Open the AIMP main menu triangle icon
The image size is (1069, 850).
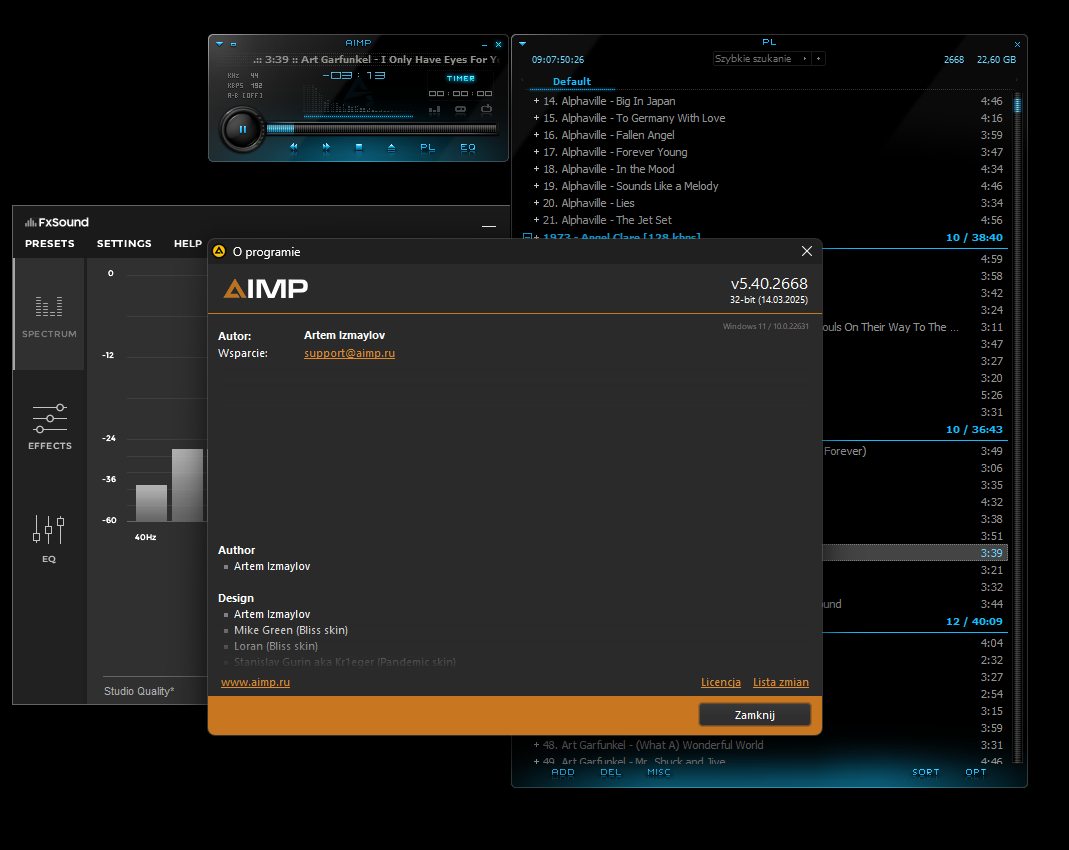[x=220, y=44]
